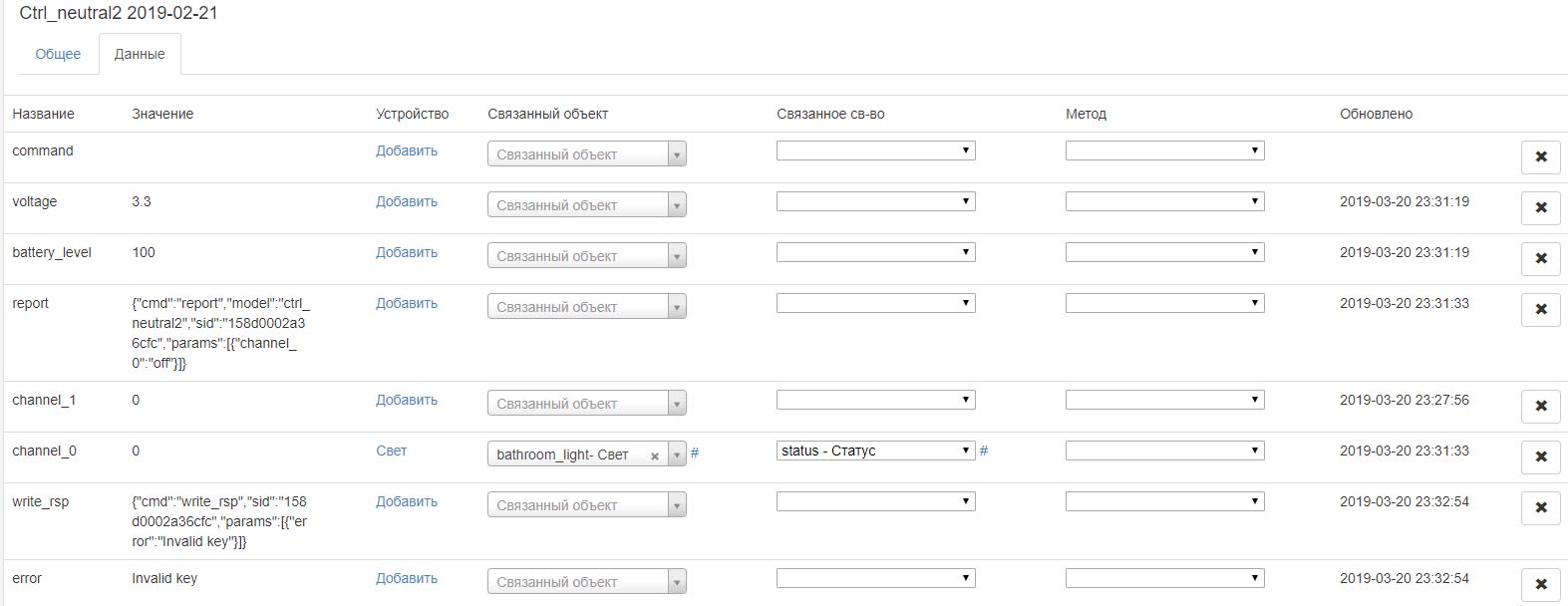Open linked object dropdown for voltage row

(586, 205)
